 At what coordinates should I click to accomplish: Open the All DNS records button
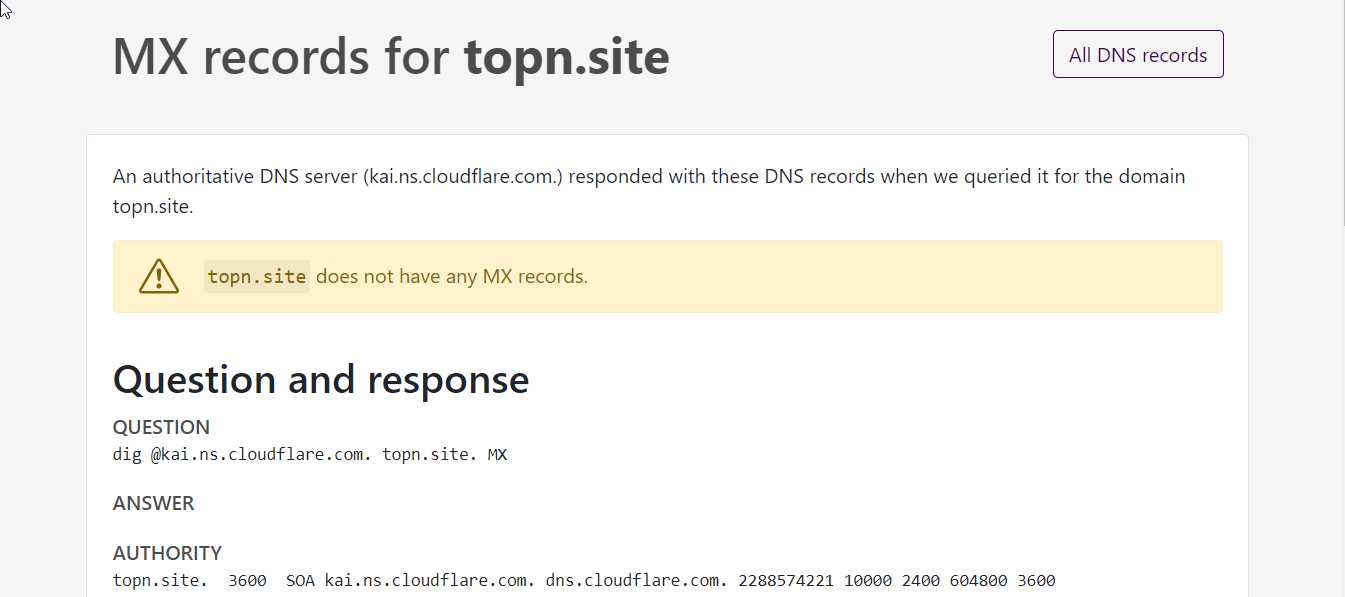[1138, 55]
